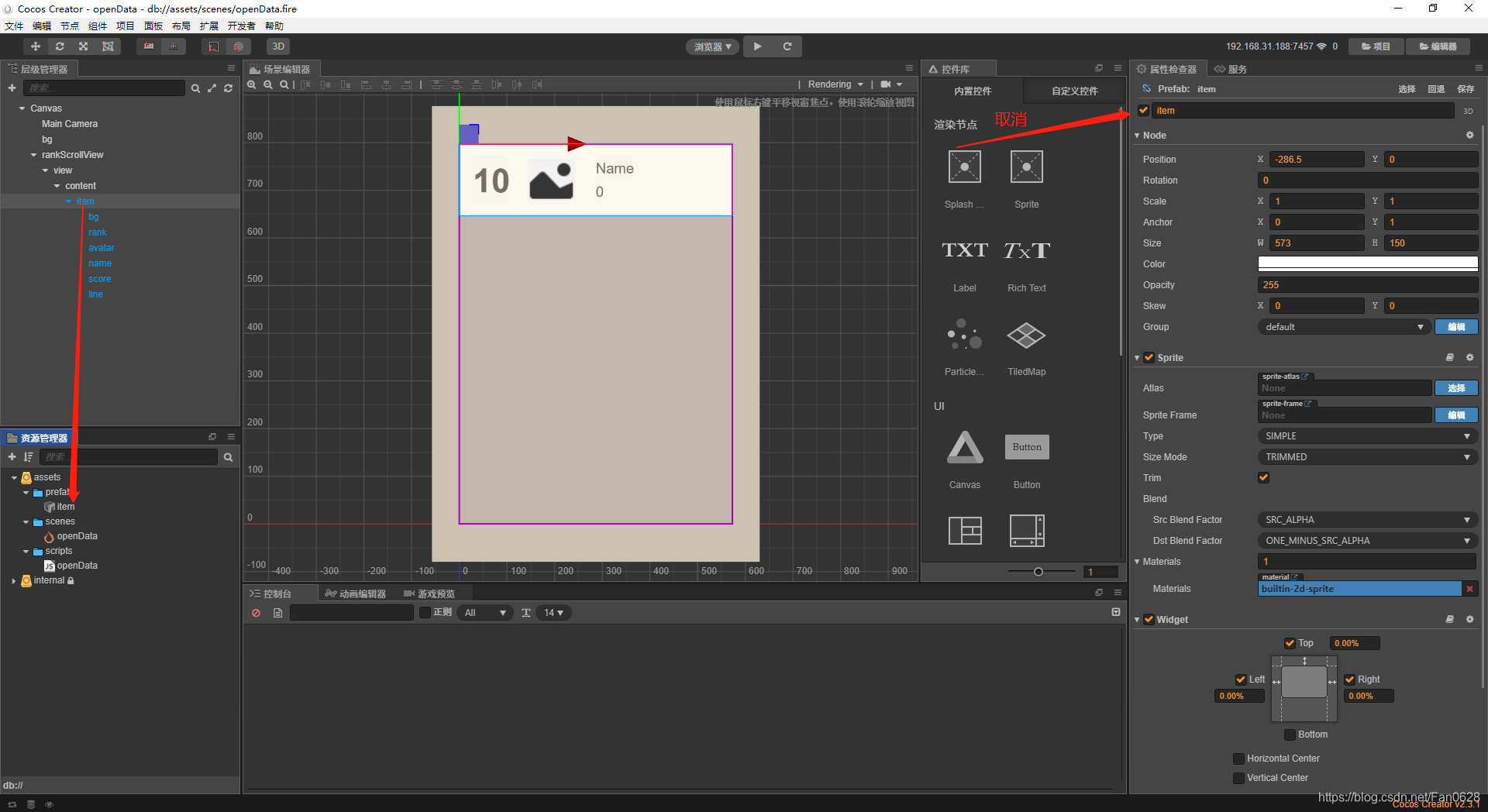
Task: Click prefab 选择 button
Action: click(1407, 89)
